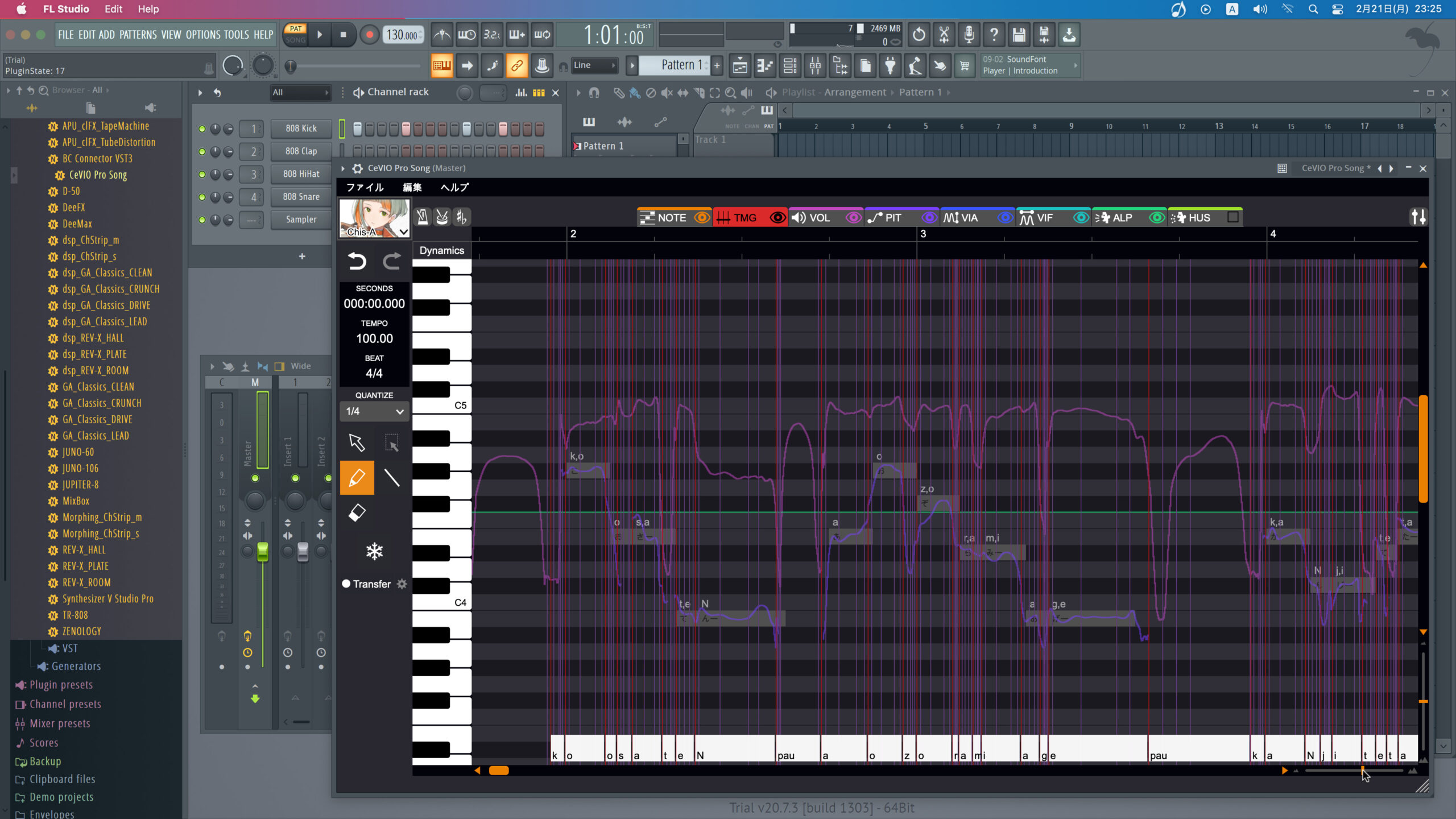This screenshot has height=819, width=1456.
Task: Toggle TMG layer visibility eye
Action: (778, 218)
